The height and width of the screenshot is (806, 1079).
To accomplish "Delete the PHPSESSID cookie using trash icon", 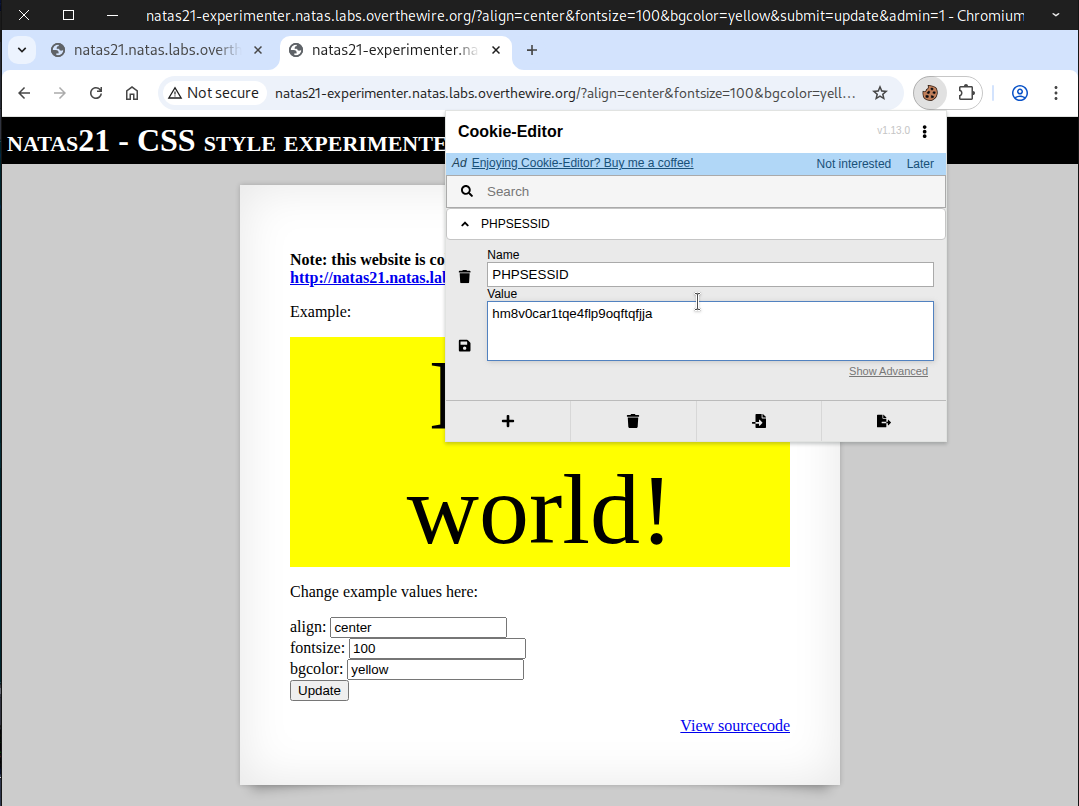I will (x=464, y=277).
